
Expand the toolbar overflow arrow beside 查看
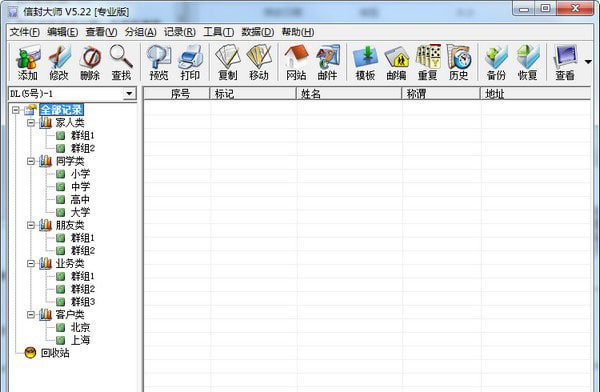(x=588, y=62)
